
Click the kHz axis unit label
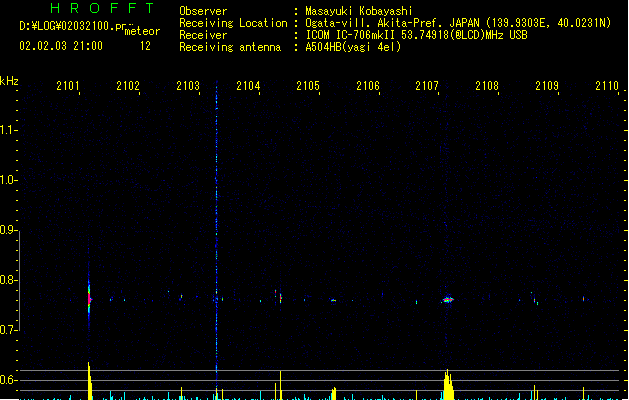coord(9,81)
